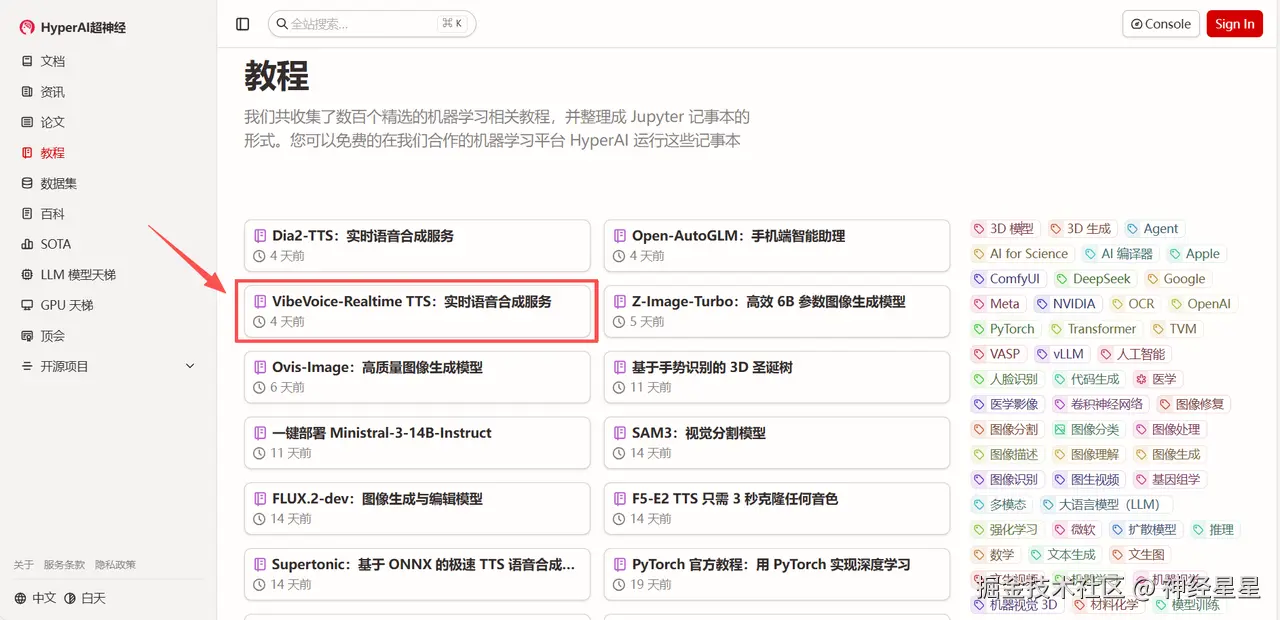This screenshot has height=620, width=1280.
Task: Click the Sign In button
Action: [1235, 24]
